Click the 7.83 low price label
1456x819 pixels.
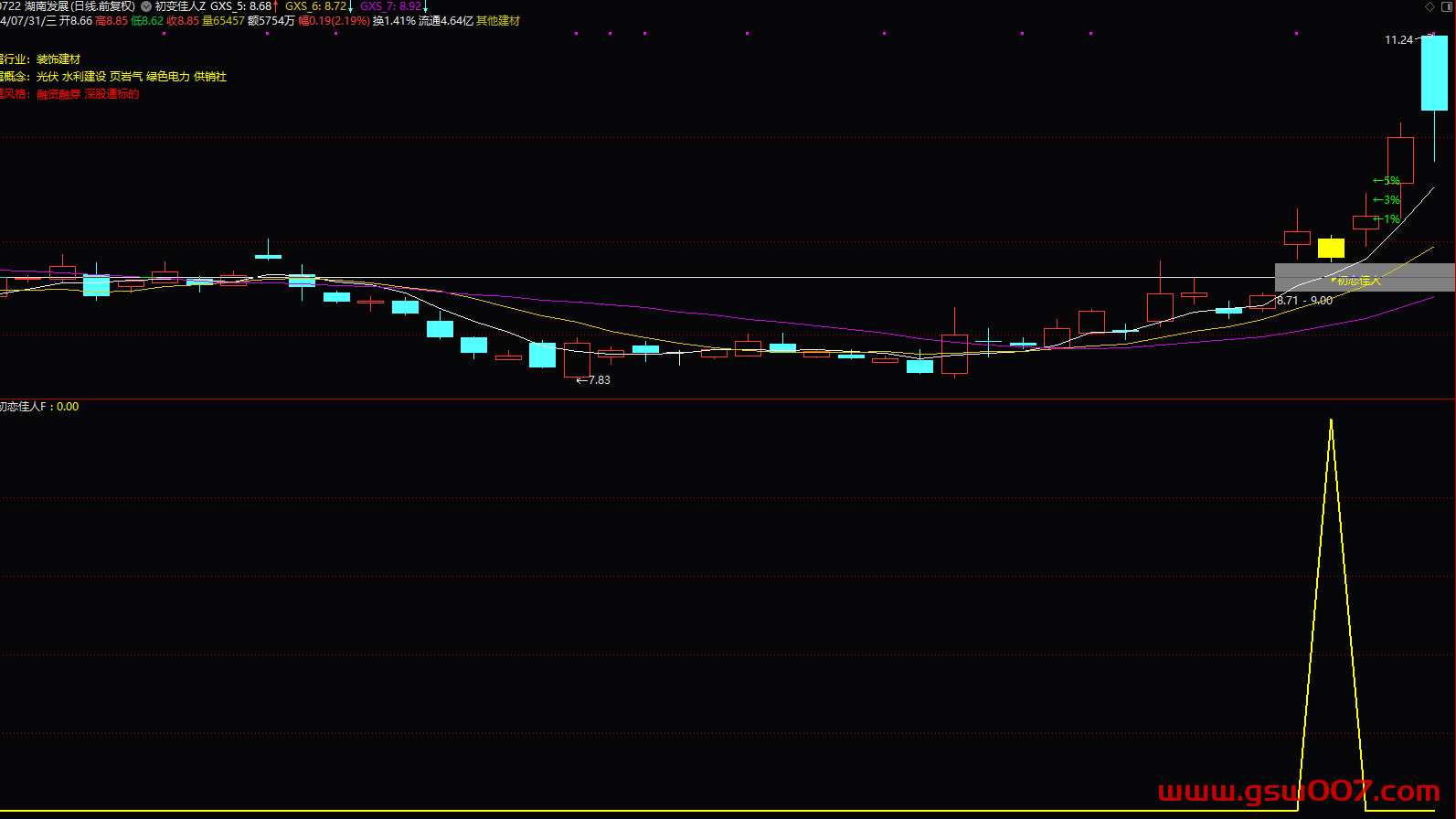pos(599,380)
